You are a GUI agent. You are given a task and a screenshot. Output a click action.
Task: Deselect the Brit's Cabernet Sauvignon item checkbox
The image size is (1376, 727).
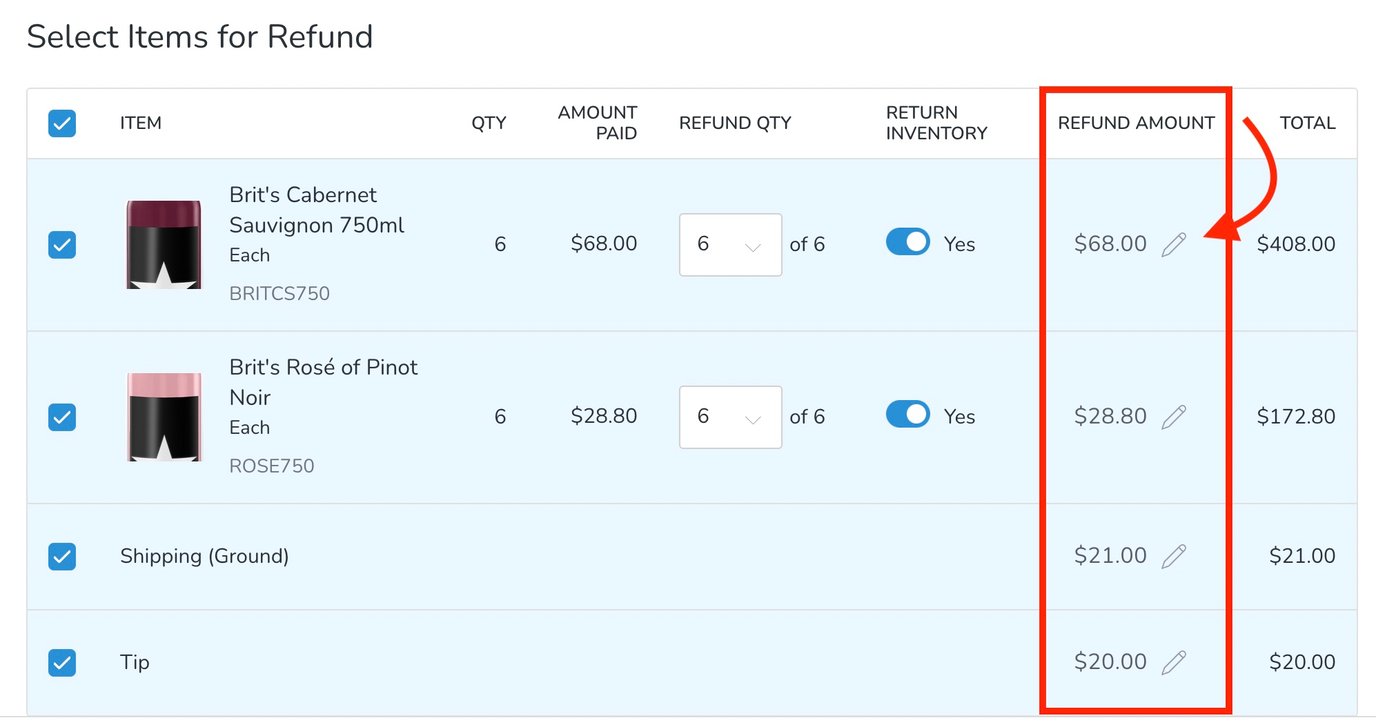pos(62,243)
